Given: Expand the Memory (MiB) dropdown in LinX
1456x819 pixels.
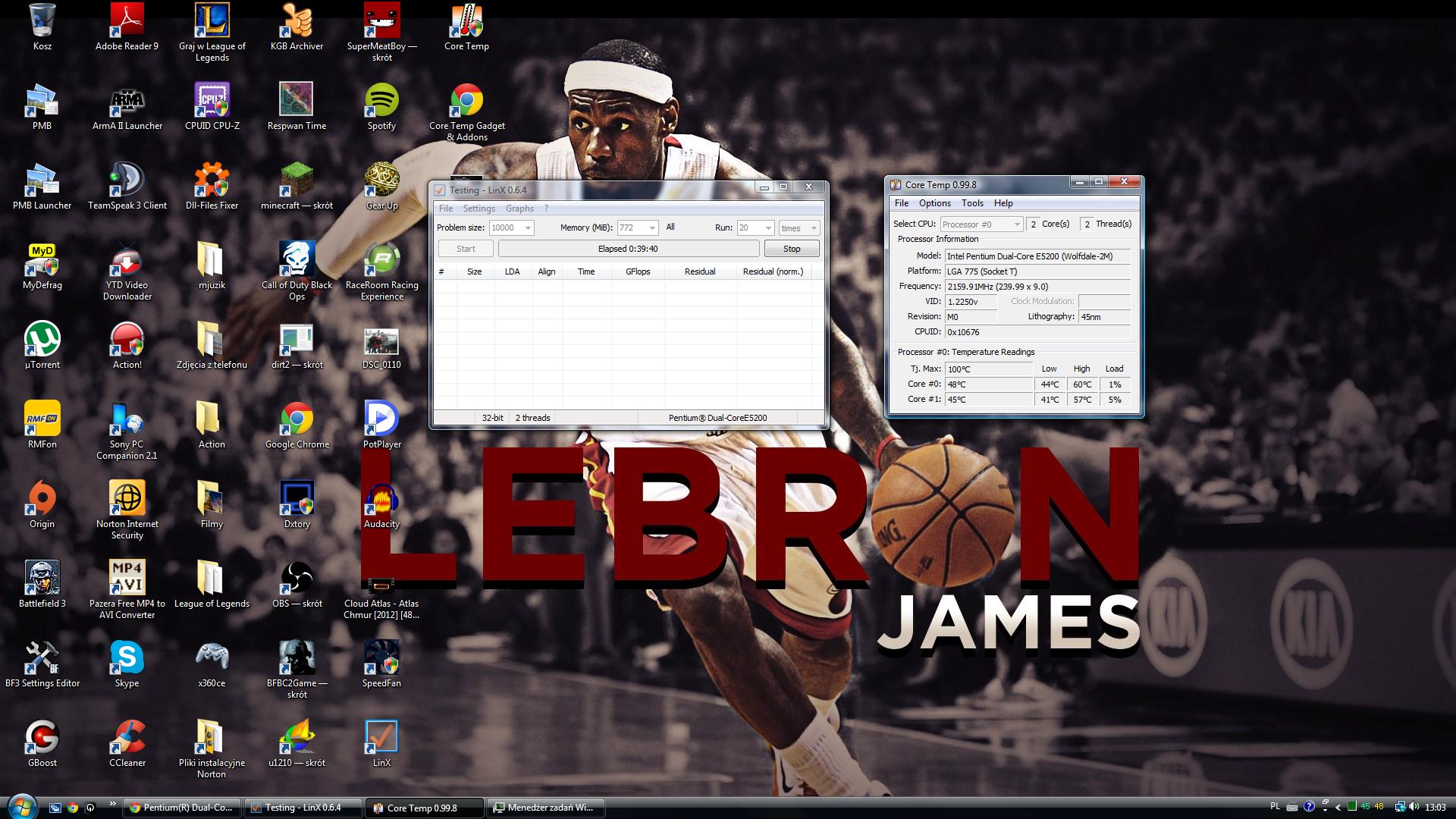Looking at the screenshot, I should [651, 228].
